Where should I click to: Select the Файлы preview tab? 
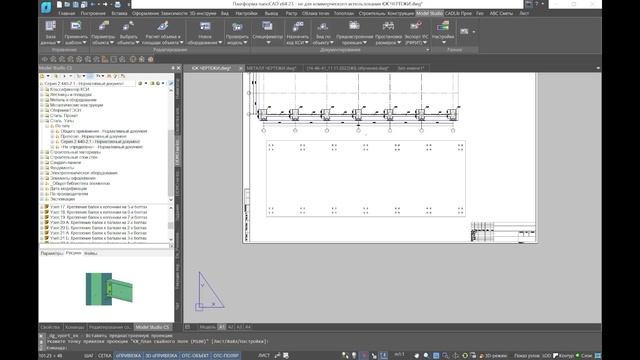point(90,253)
